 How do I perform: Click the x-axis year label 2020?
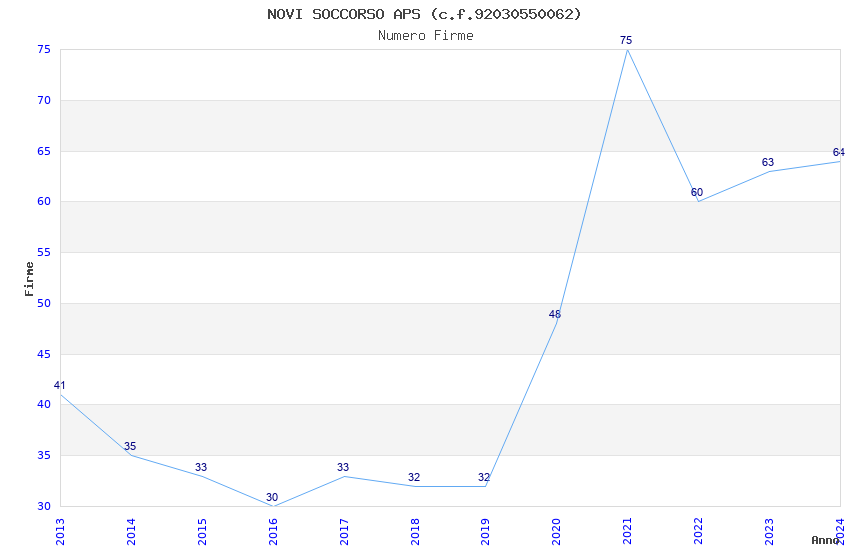(x=556, y=532)
